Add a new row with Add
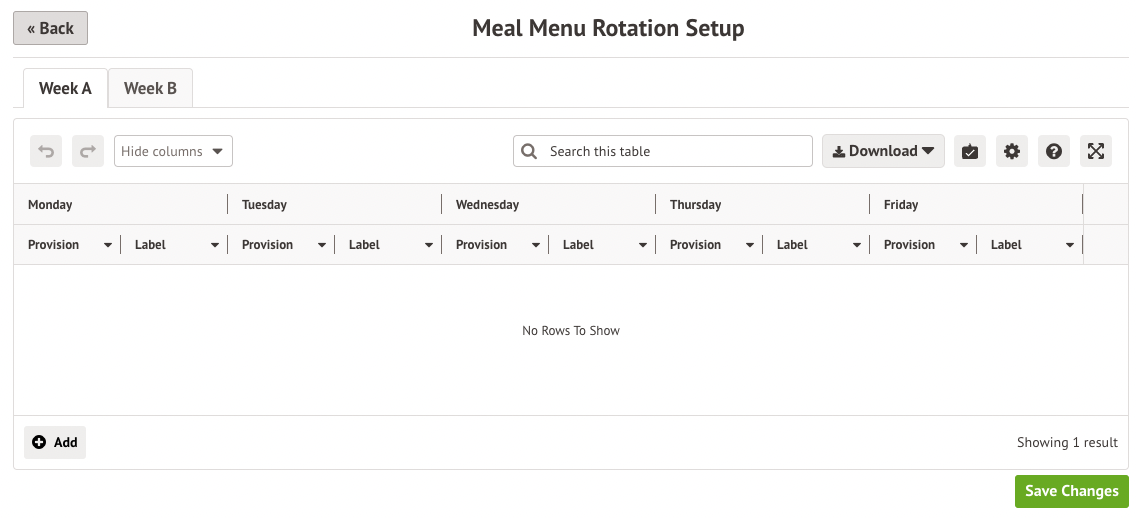 55,442
